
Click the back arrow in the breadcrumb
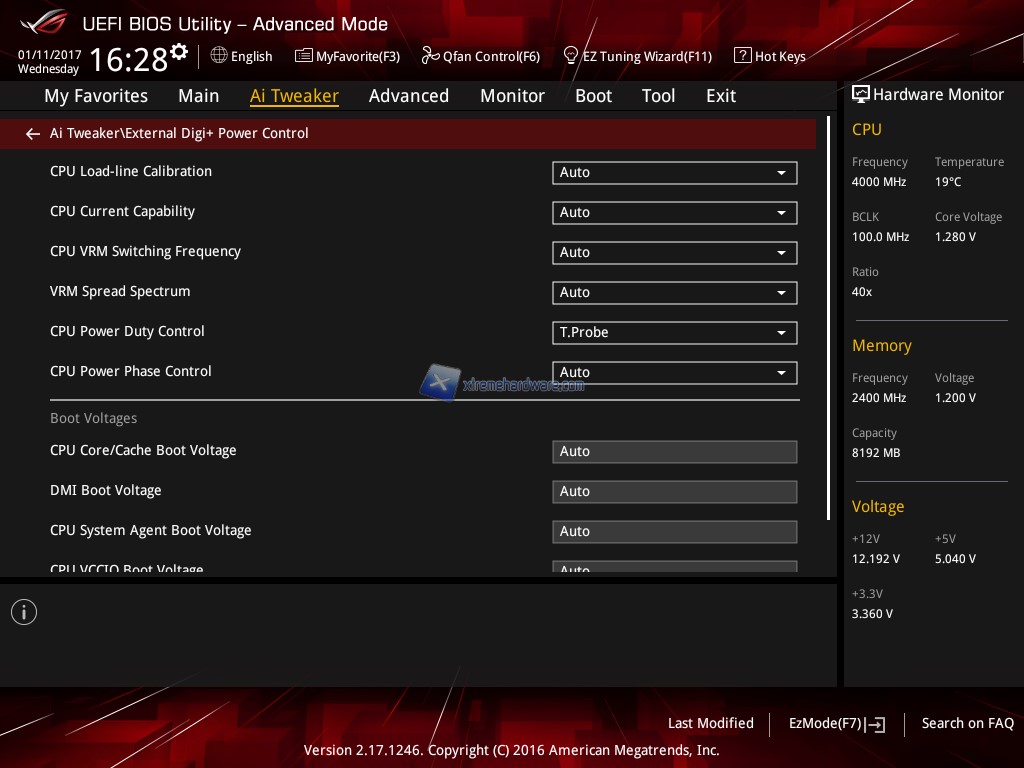point(33,133)
